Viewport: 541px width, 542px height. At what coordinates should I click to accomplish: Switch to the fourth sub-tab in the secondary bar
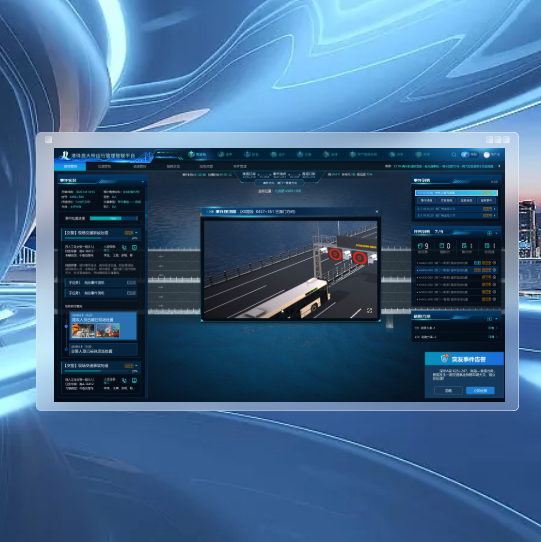click(x=173, y=166)
